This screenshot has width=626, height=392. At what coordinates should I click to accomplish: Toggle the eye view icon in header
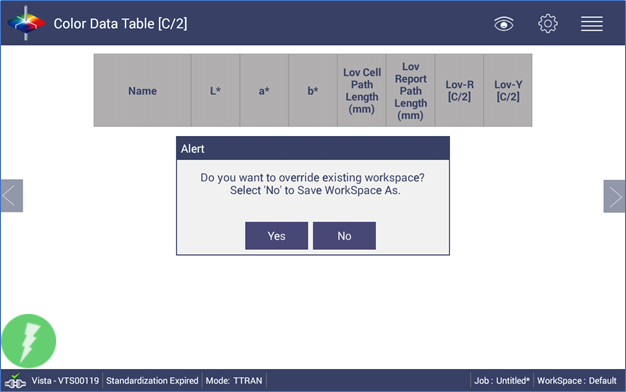[x=503, y=24]
